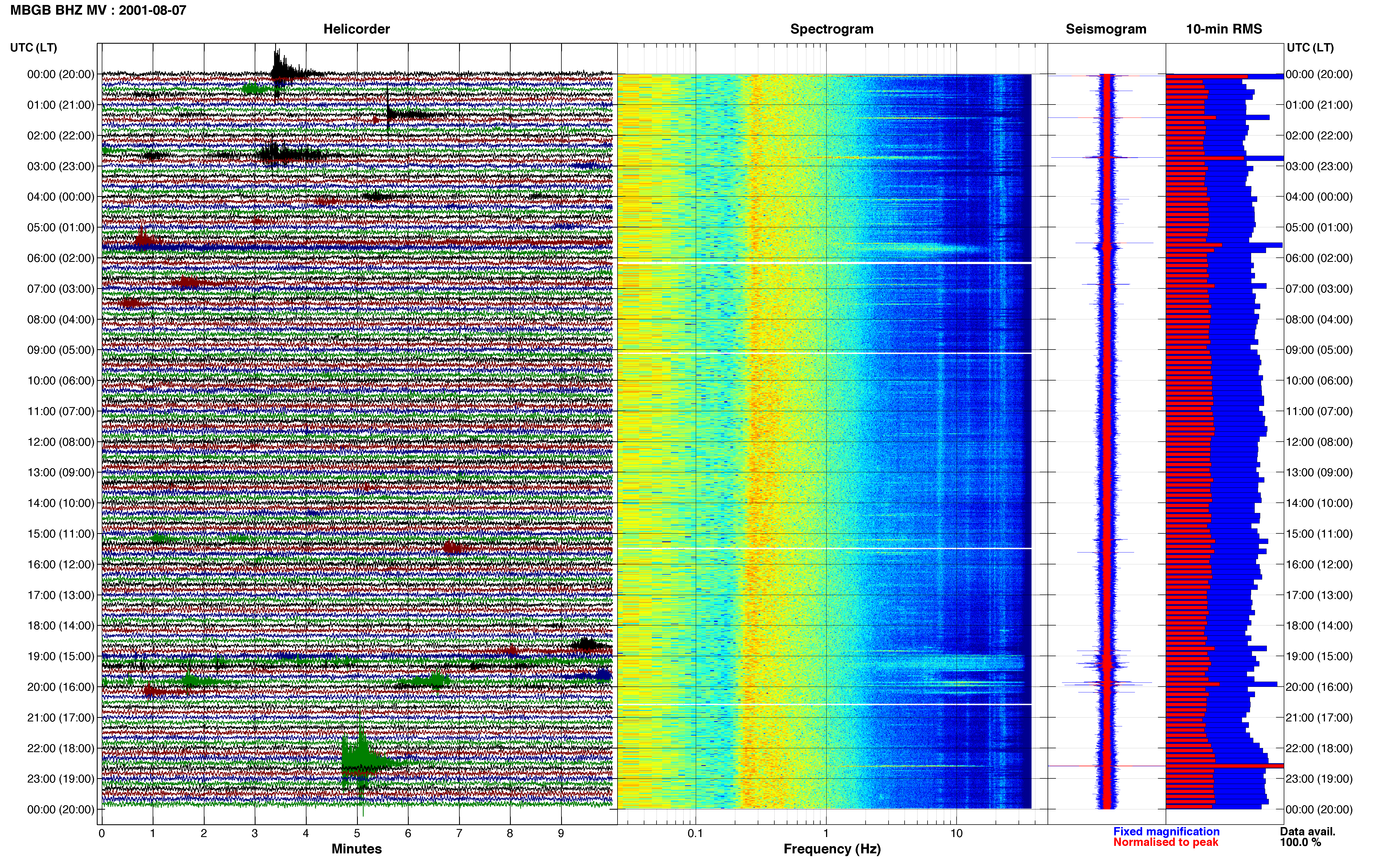
Task: Click the 'Data avail.' label
Action: 1308,831
